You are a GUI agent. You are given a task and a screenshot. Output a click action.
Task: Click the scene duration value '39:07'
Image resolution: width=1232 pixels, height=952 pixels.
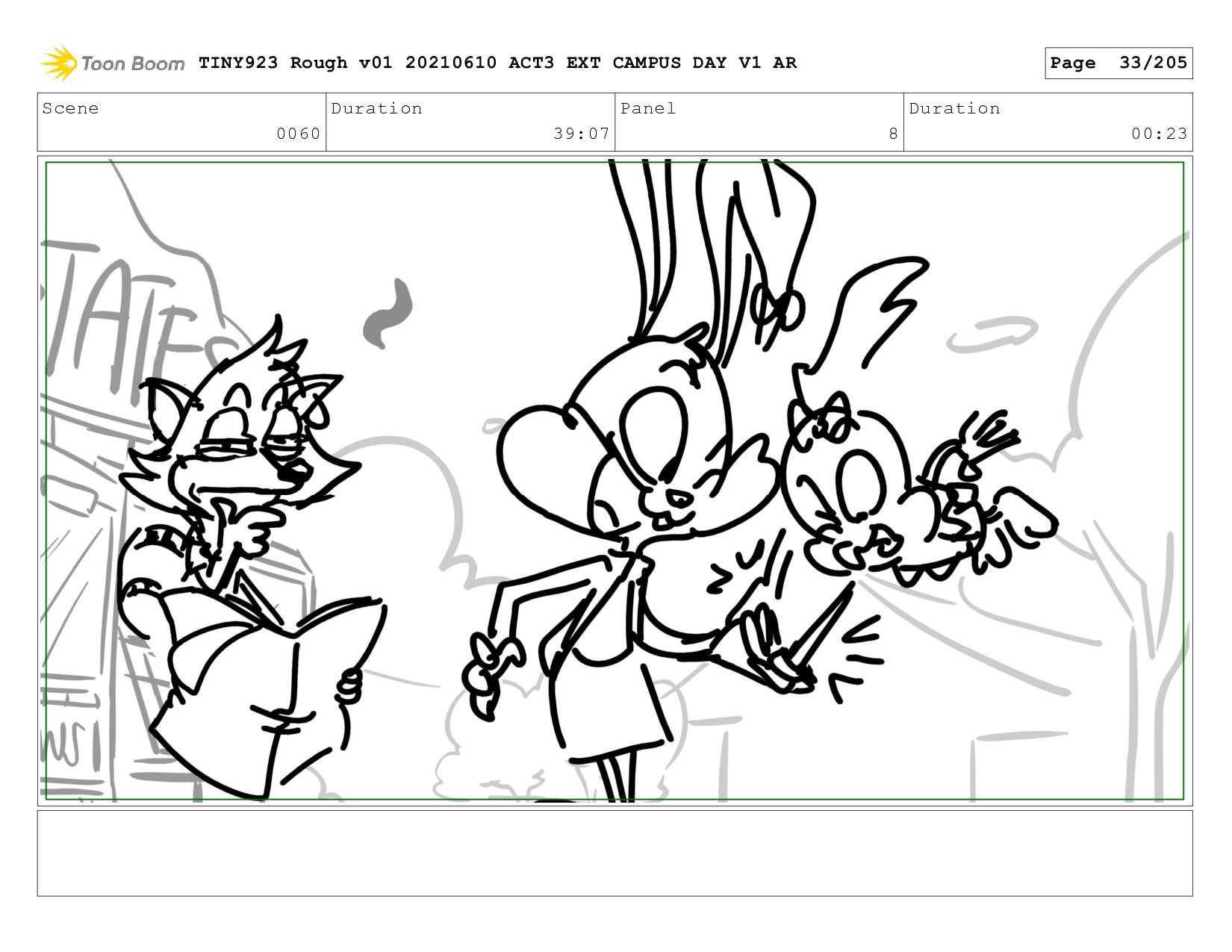tap(581, 134)
